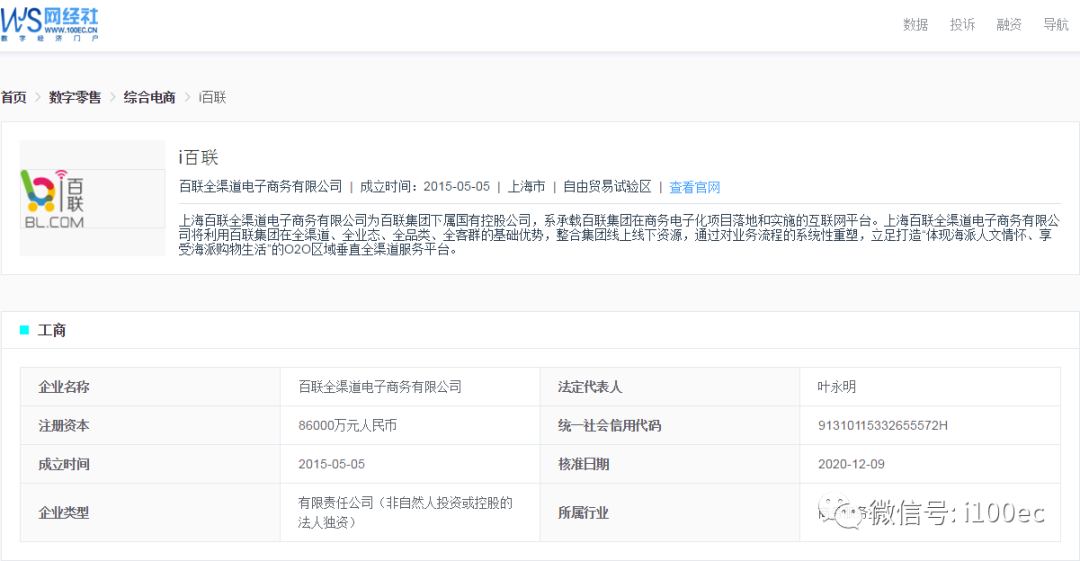Screen dimensions: 1080x561
Task: Select 核准日期 label cell
Action: pos(669,464)
